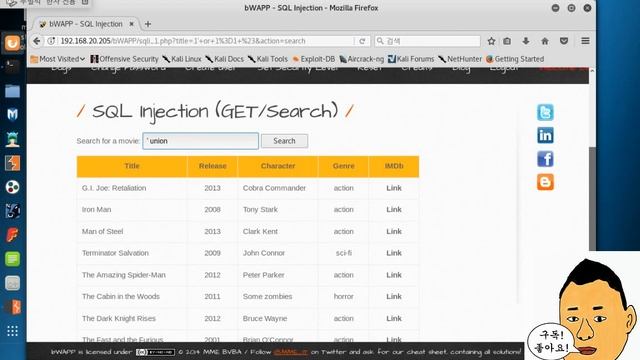Screen dimensions: 640x360
Task: Open Firefox hamburger menu
Action: click(585, 41)
